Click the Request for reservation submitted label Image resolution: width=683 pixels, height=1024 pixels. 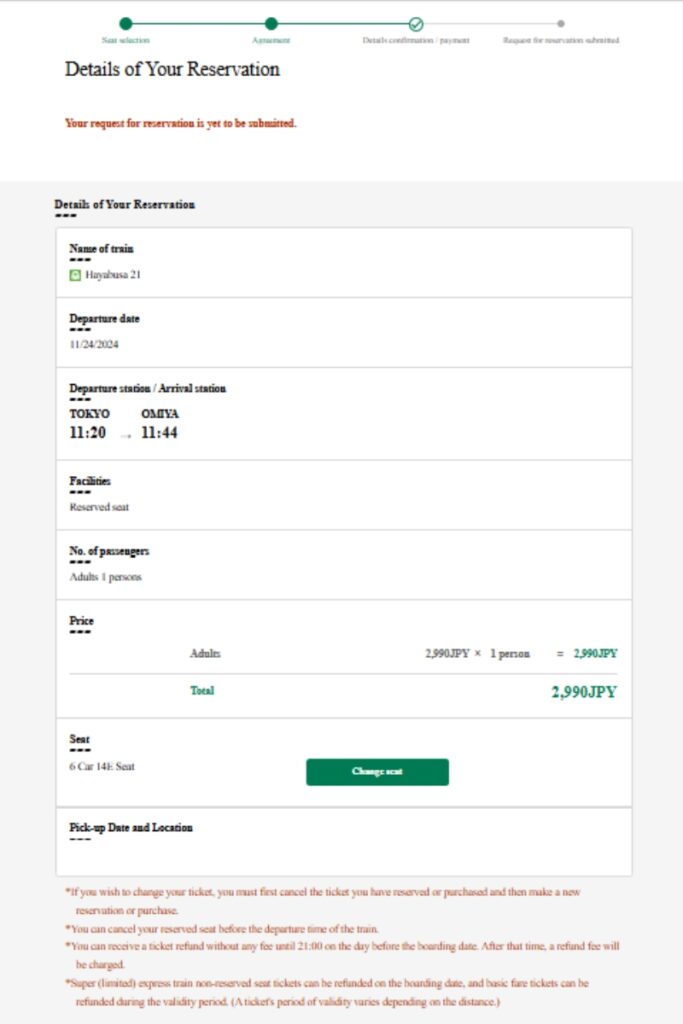pos(561,43)
